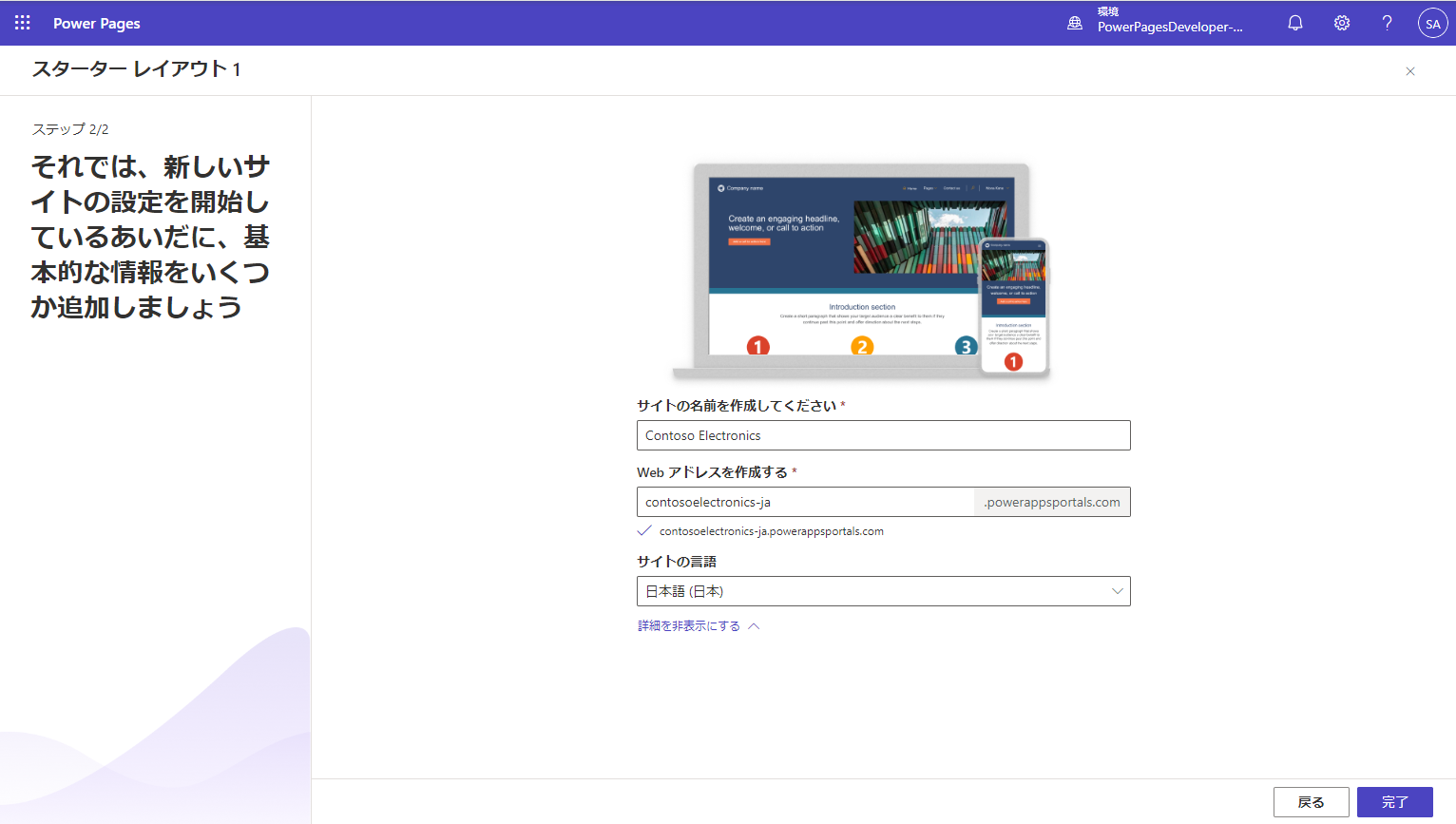Screen dimensions: 1456x824
Task: Click the サイトの名前を作成してください label
Action: [x=737, y=406]
